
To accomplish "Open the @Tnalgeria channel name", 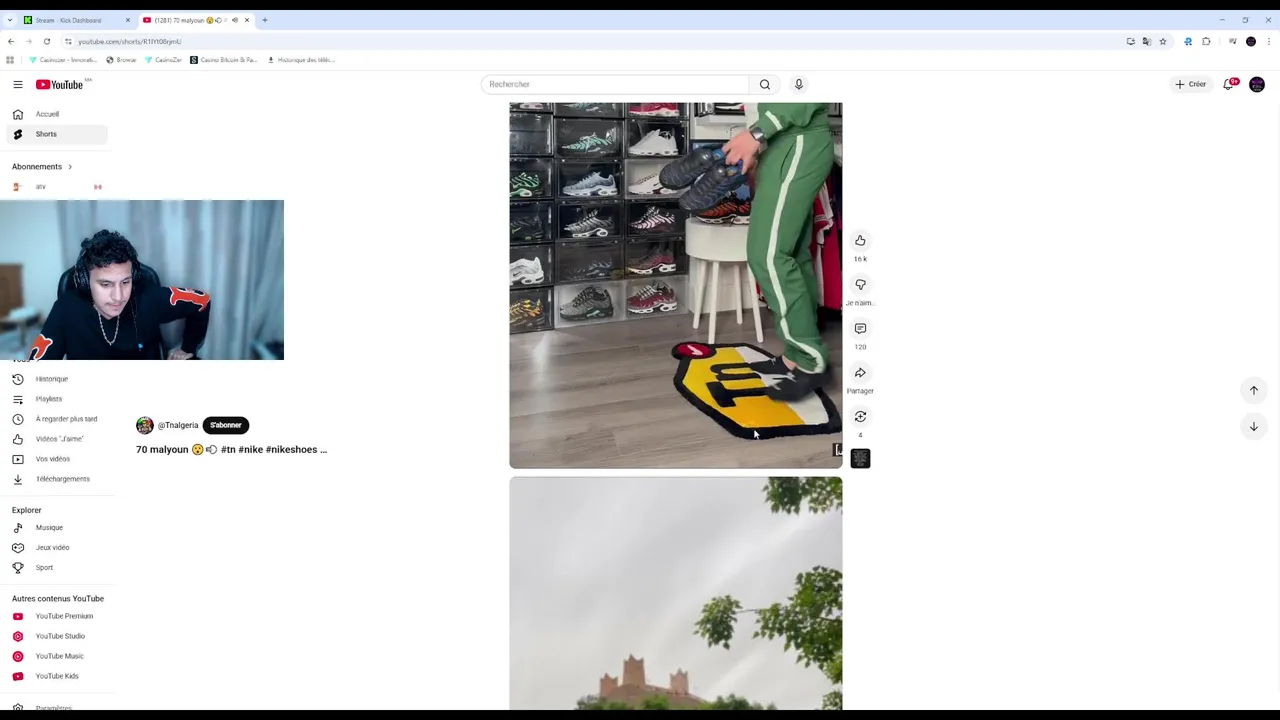I will pyautogui.click(x=178, y=426).
